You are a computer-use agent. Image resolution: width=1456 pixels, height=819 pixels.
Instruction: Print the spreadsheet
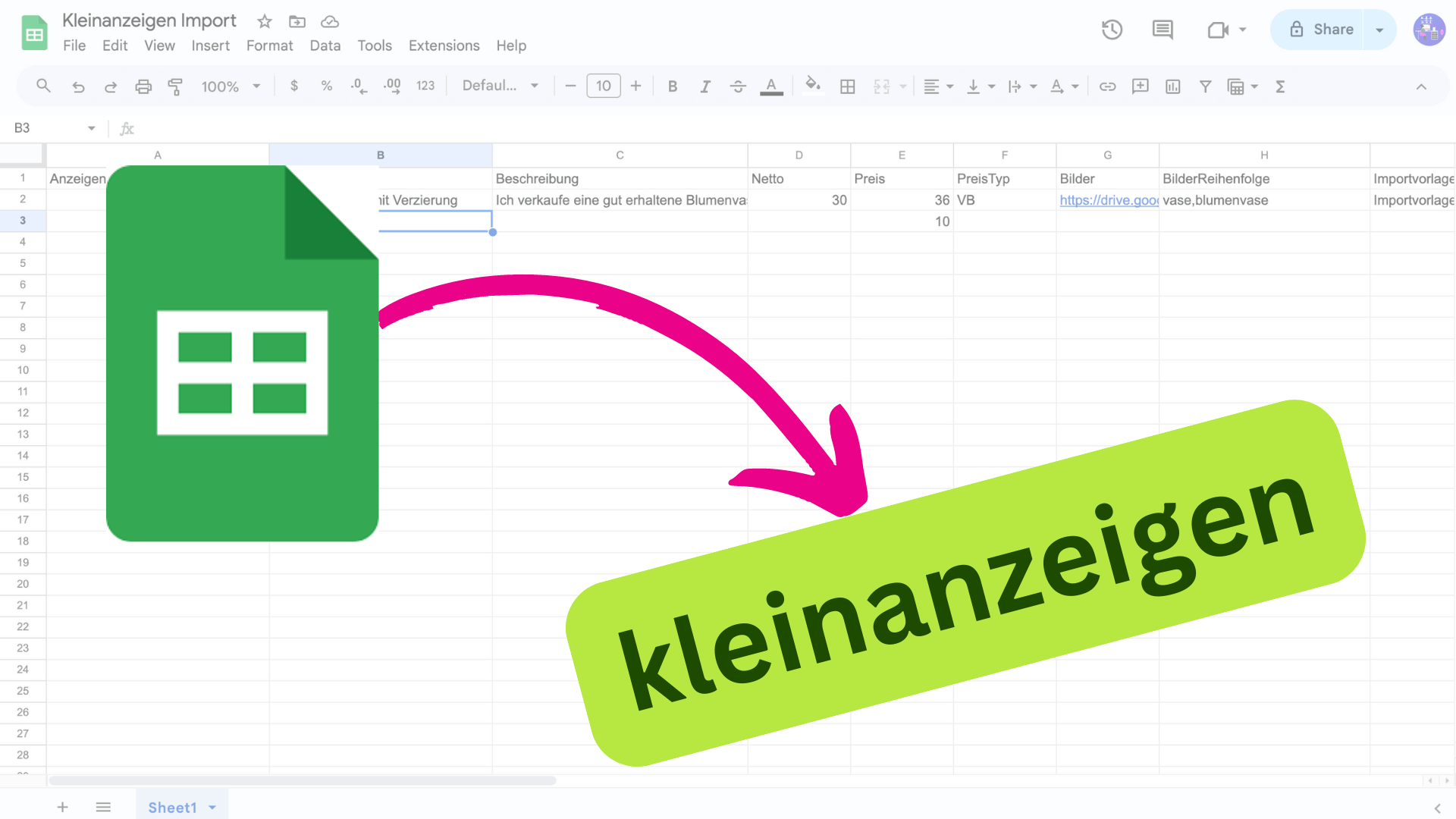coord(143,86)
